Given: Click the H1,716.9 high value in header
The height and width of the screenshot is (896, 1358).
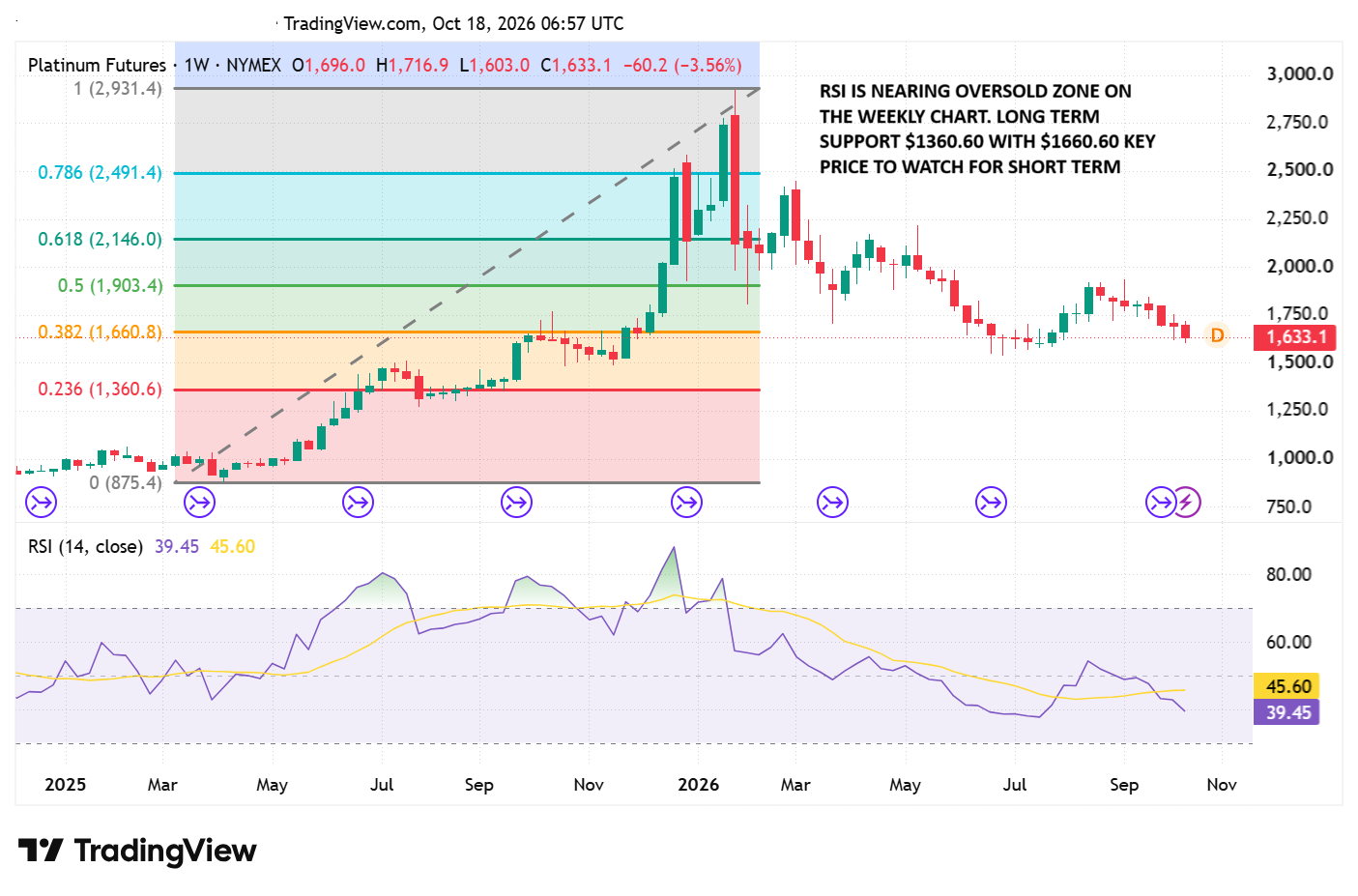Looking at the screenshot, I should (x=412, y=65).
